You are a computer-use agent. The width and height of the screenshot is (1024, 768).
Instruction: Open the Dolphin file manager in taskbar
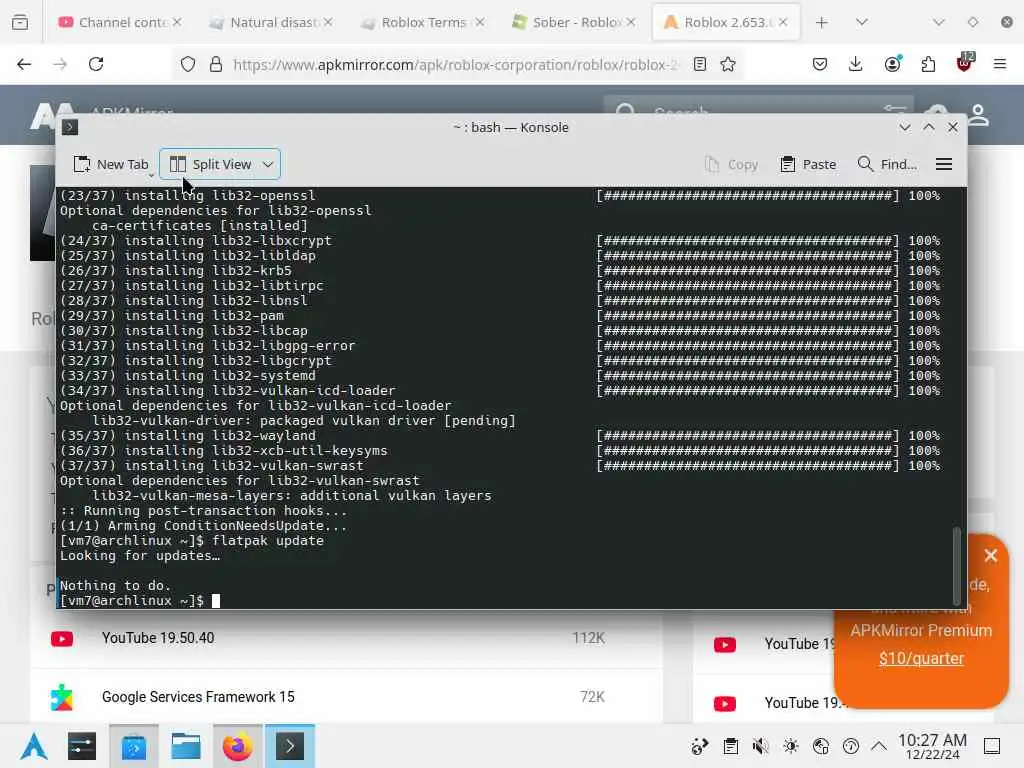pyautogui.click(x=185, y=746)
